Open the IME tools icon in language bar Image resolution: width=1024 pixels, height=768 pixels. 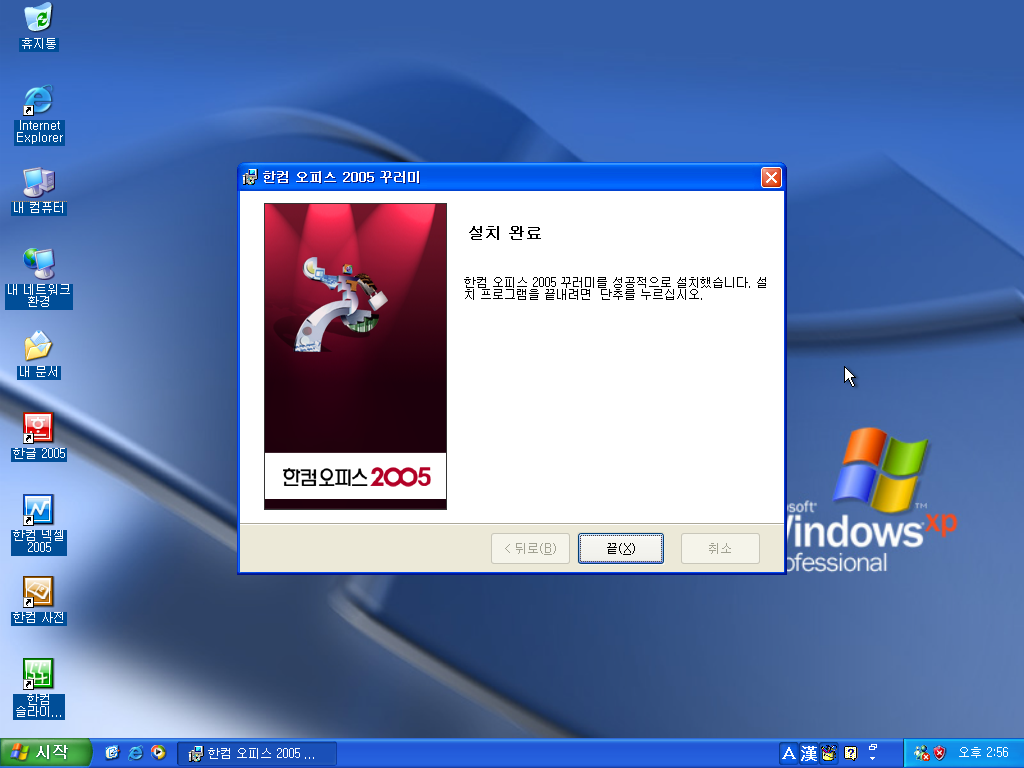pos(829,754)
